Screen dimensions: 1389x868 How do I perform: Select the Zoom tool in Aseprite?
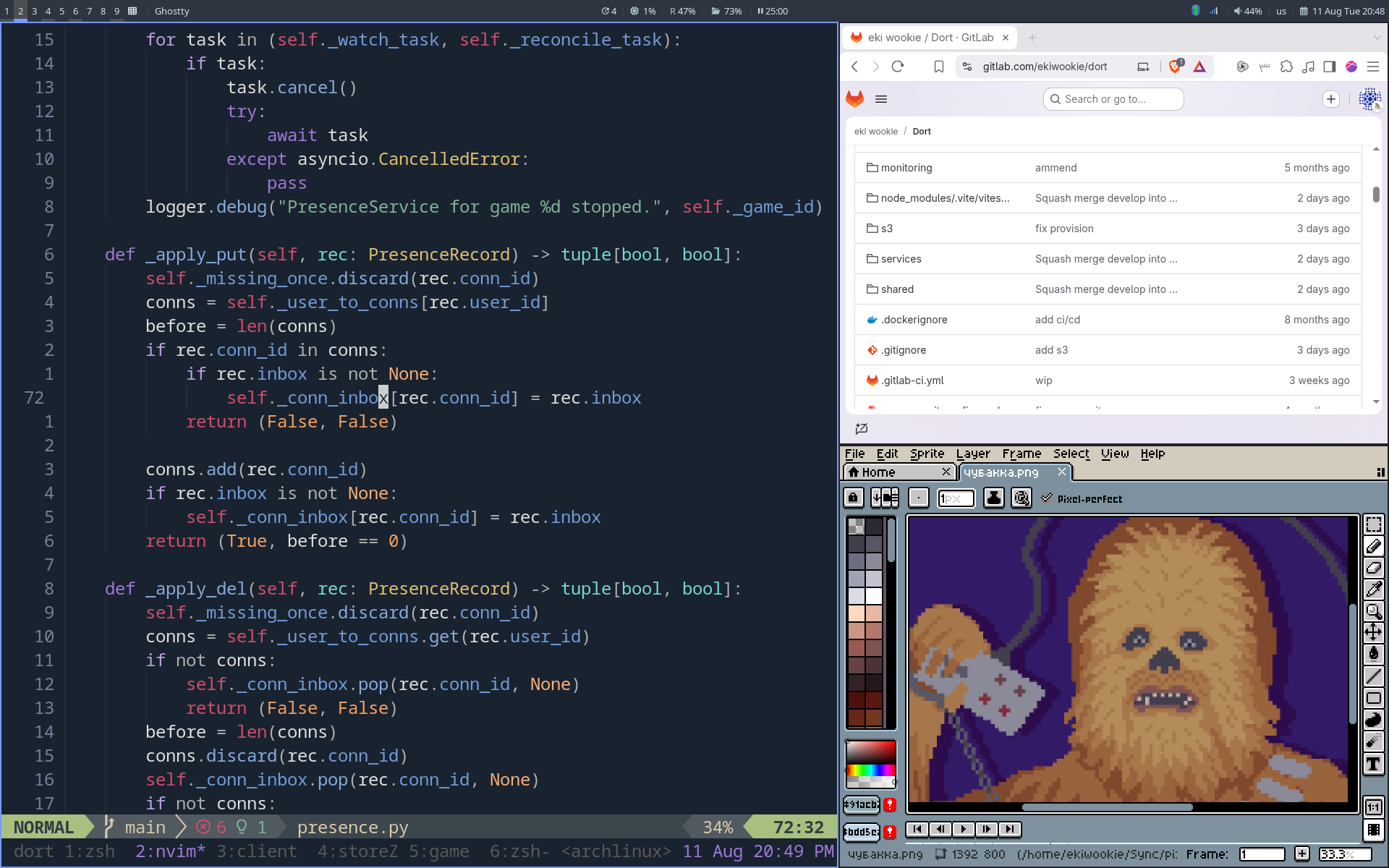point(1373,611)
